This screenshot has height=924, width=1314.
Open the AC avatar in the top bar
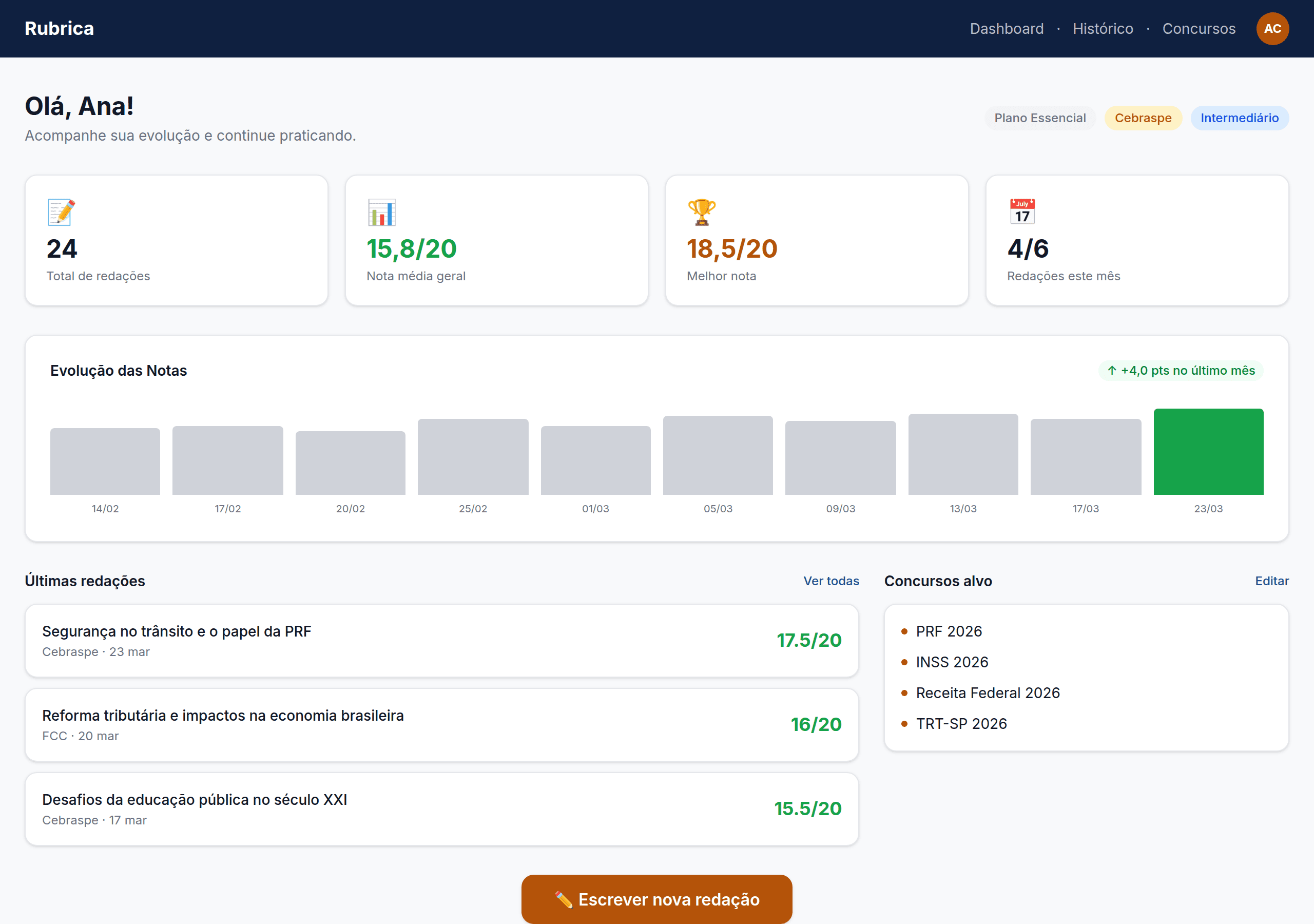1273,29
